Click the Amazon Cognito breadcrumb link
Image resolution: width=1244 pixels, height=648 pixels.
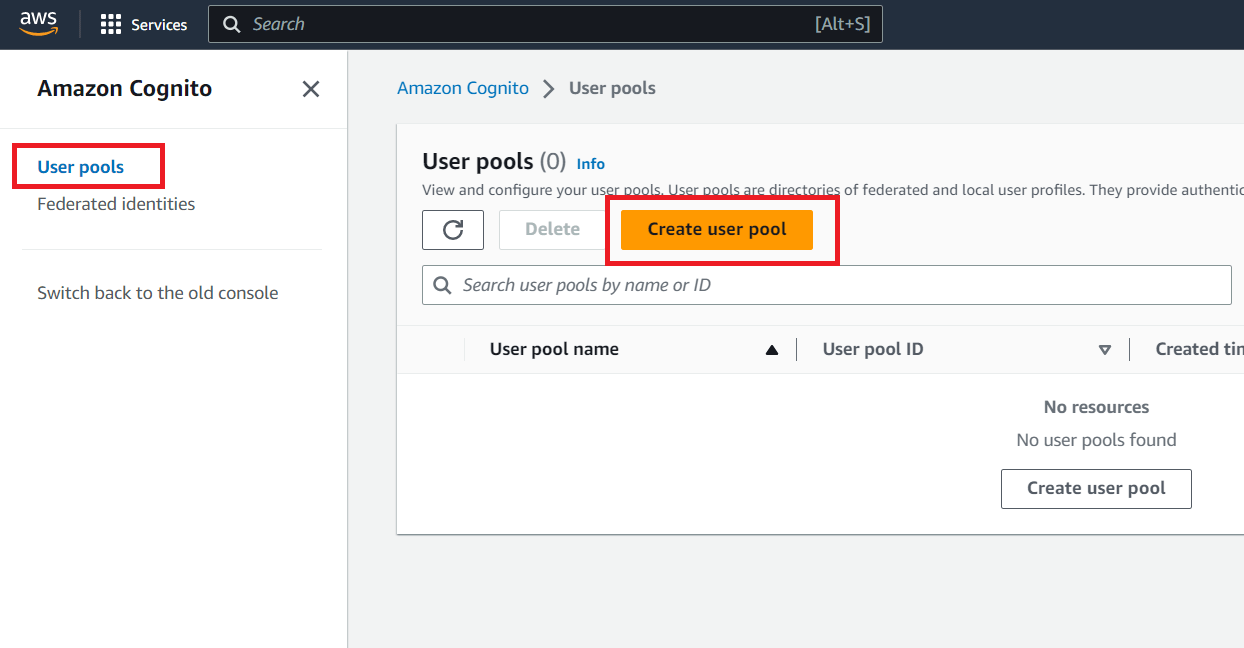(463, 88)
